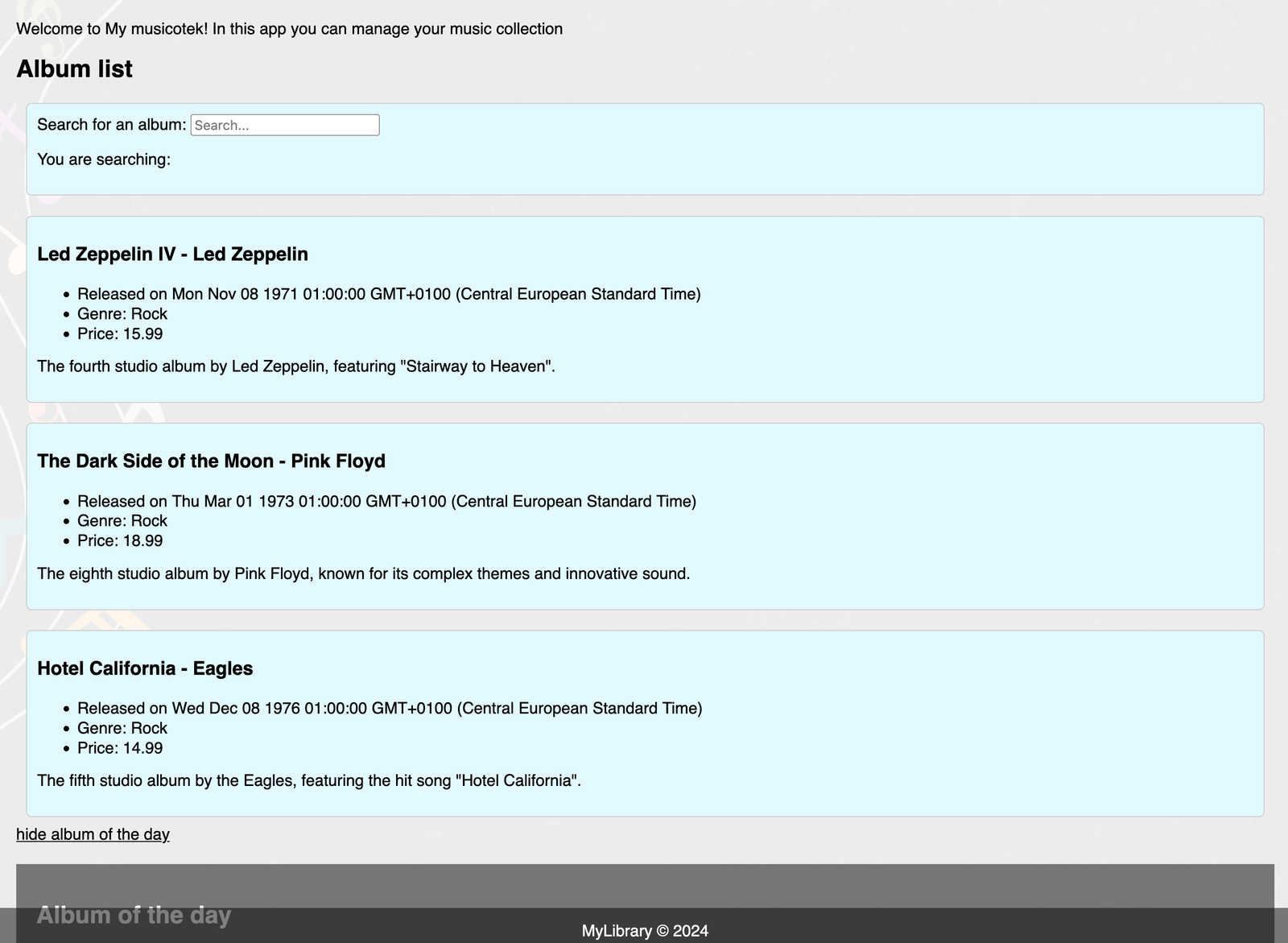Click the Eagles fifth studio album description
Screen dimensions: 1288x943
point(309,780)
